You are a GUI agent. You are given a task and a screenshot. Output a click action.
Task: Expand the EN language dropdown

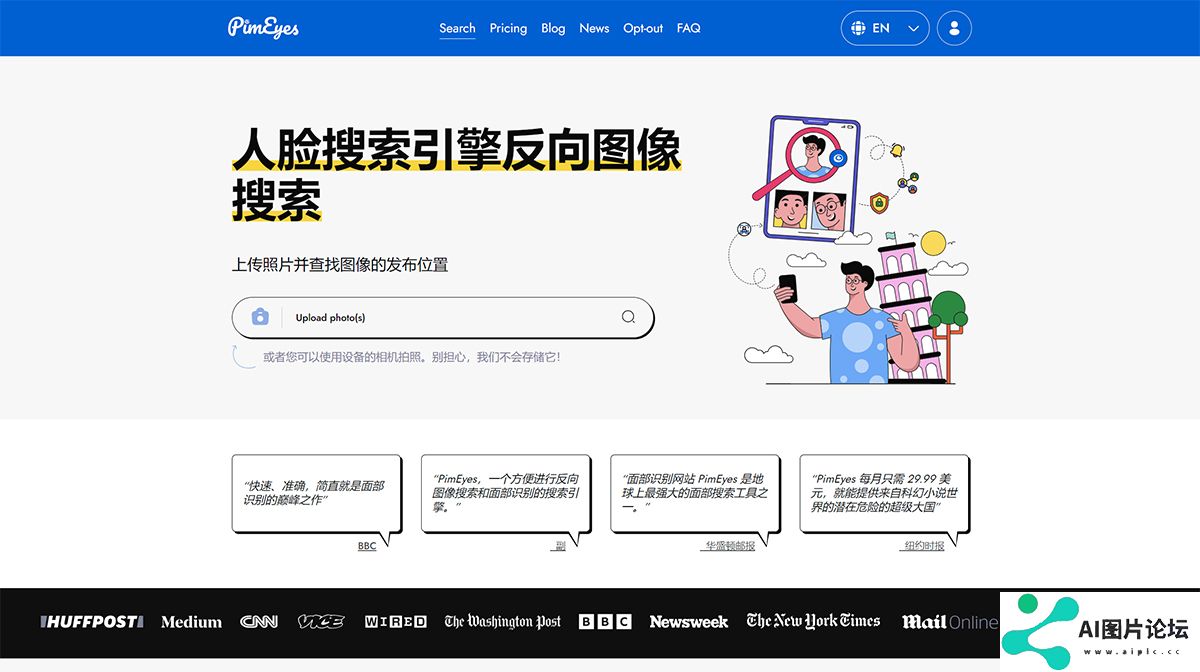click(885, 28)
